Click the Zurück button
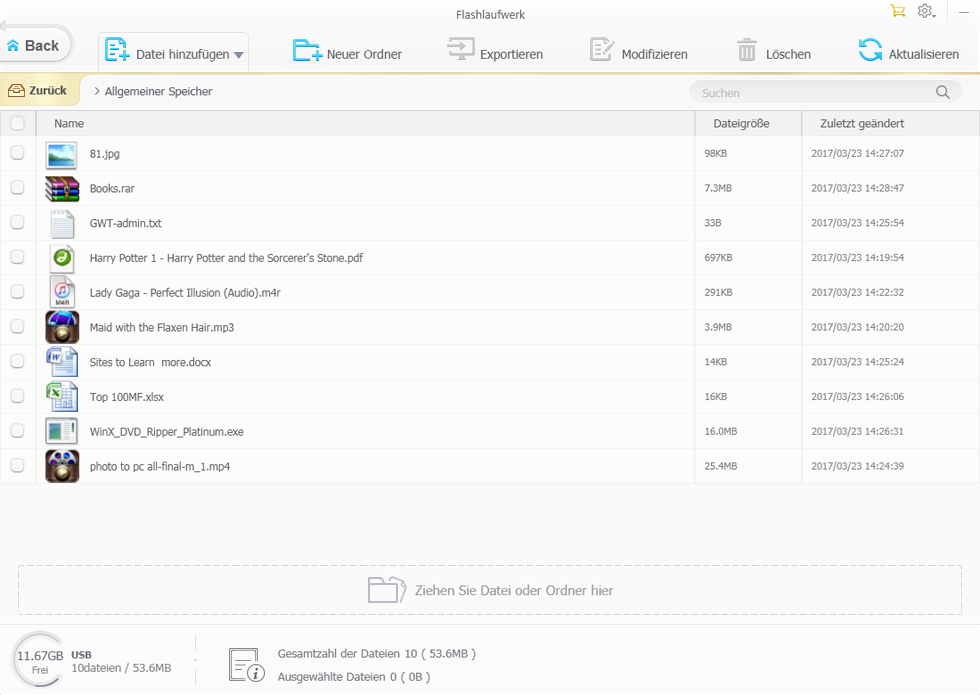The image size is (980, 695). click(38, 91)
